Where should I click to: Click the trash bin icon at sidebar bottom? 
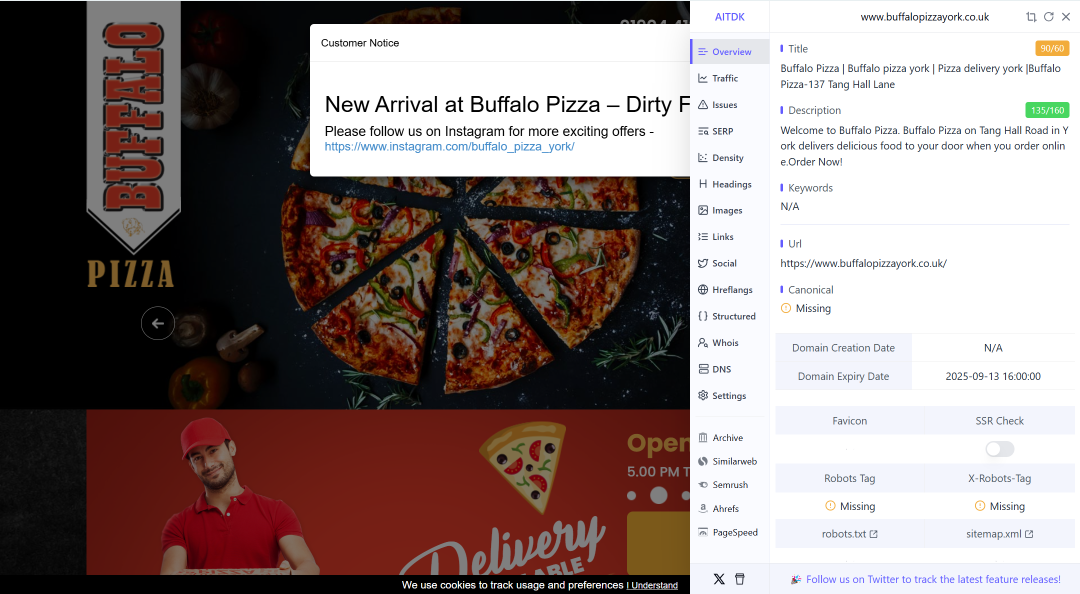click(740, 579)
